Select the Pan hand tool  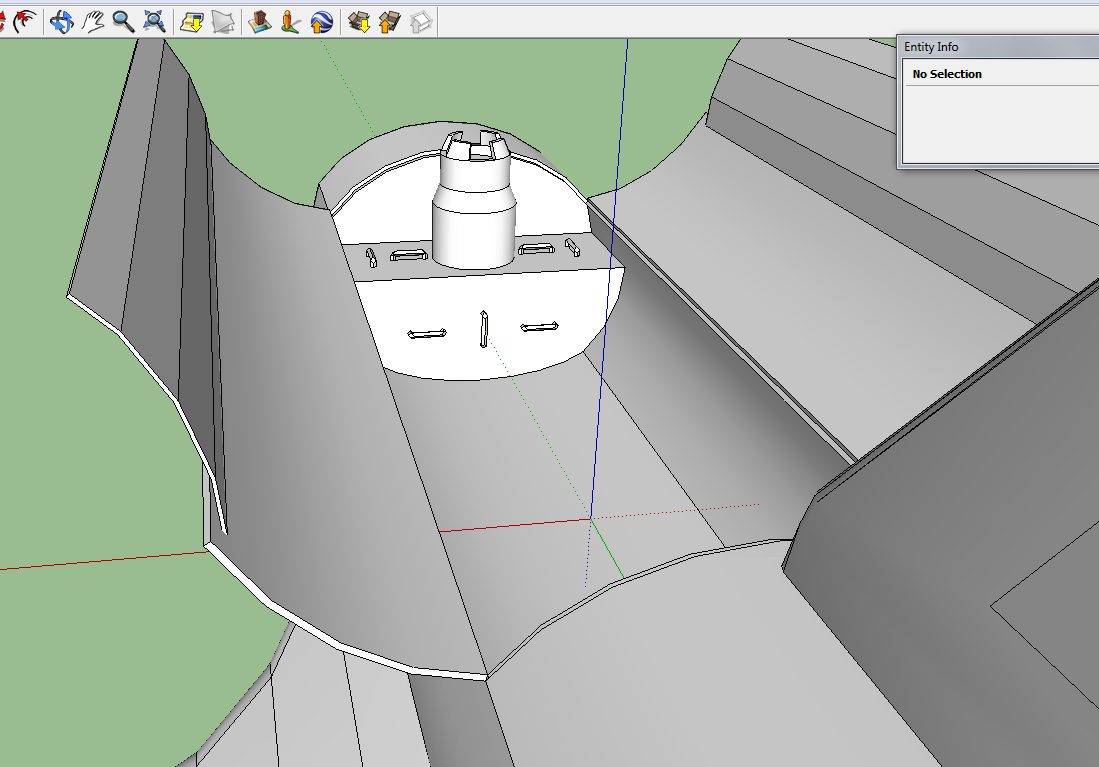[93, 22]
